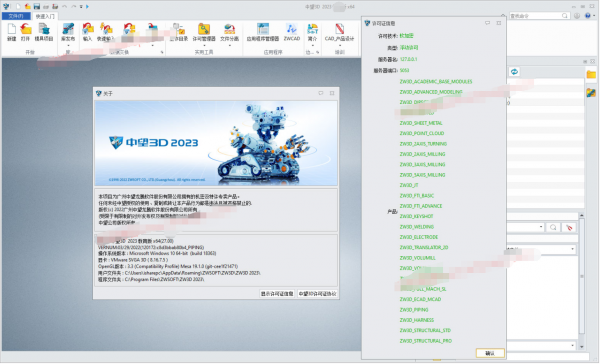The width and height of the screenshot is (600, 364).
Task: Click ZW3D_ELECTRODE license entry
Action: point(419,237)
